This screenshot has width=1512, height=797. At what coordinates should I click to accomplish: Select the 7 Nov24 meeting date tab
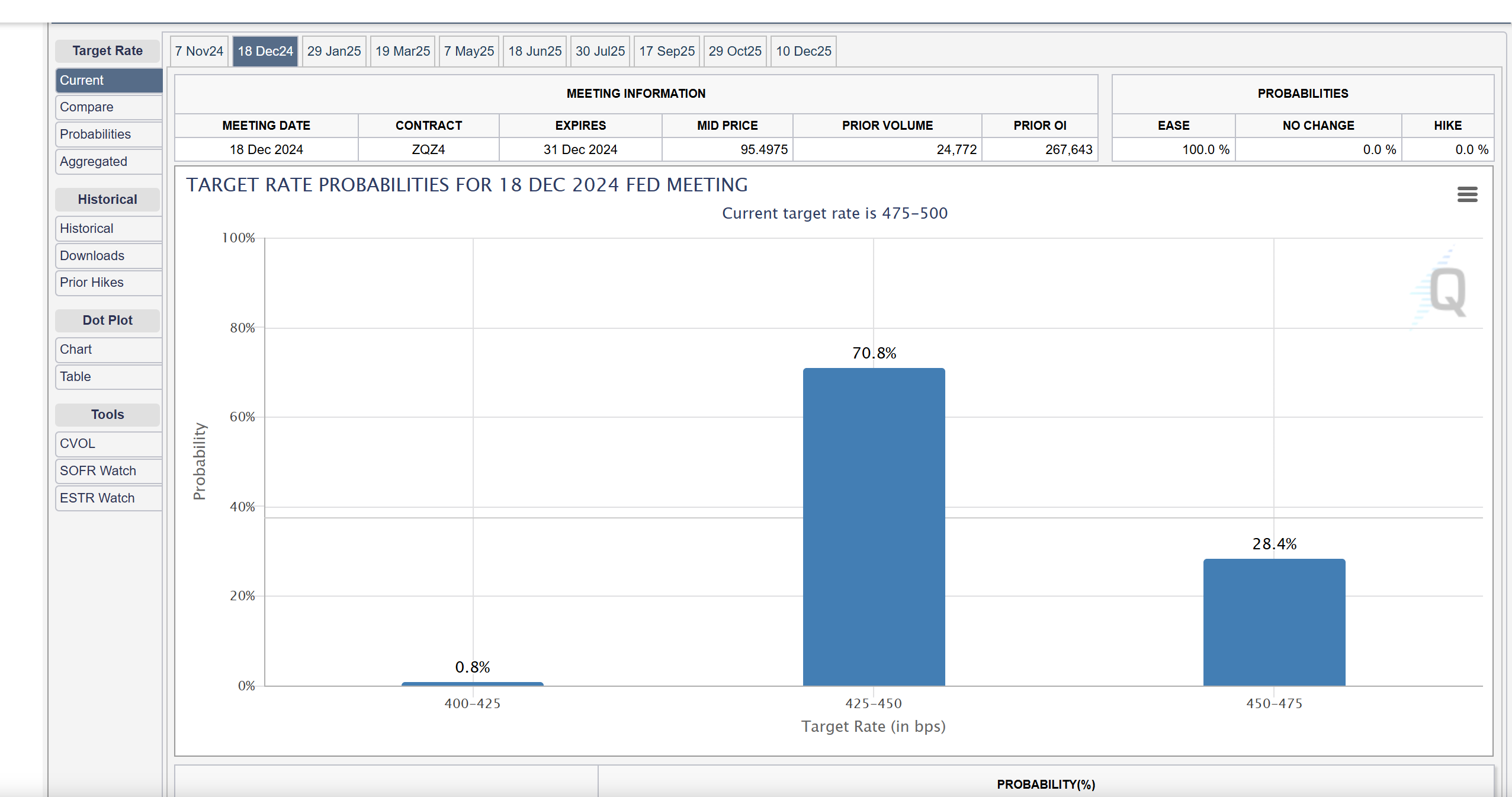click(x=200, y=51)
